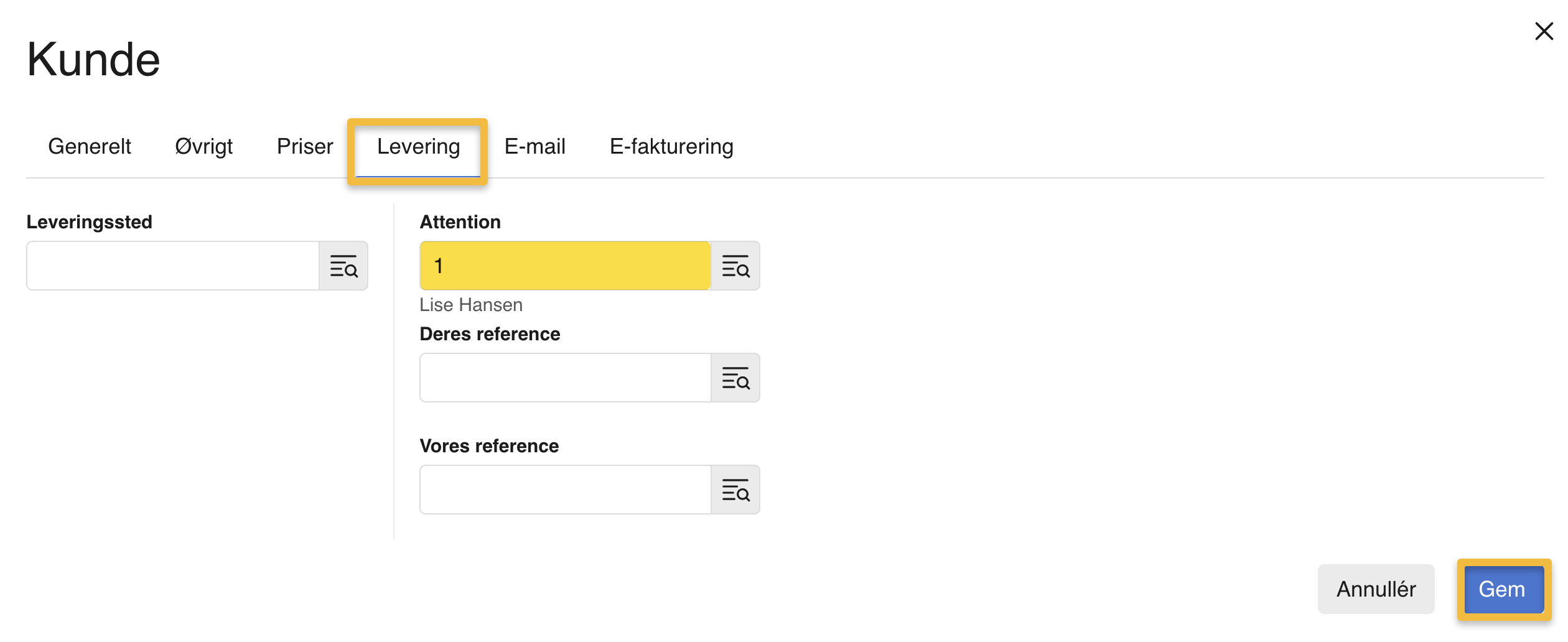Viewport: 1568px width, 642px height.
Task: Close the Kunde dialog with the X
Action: (1544, 31)
